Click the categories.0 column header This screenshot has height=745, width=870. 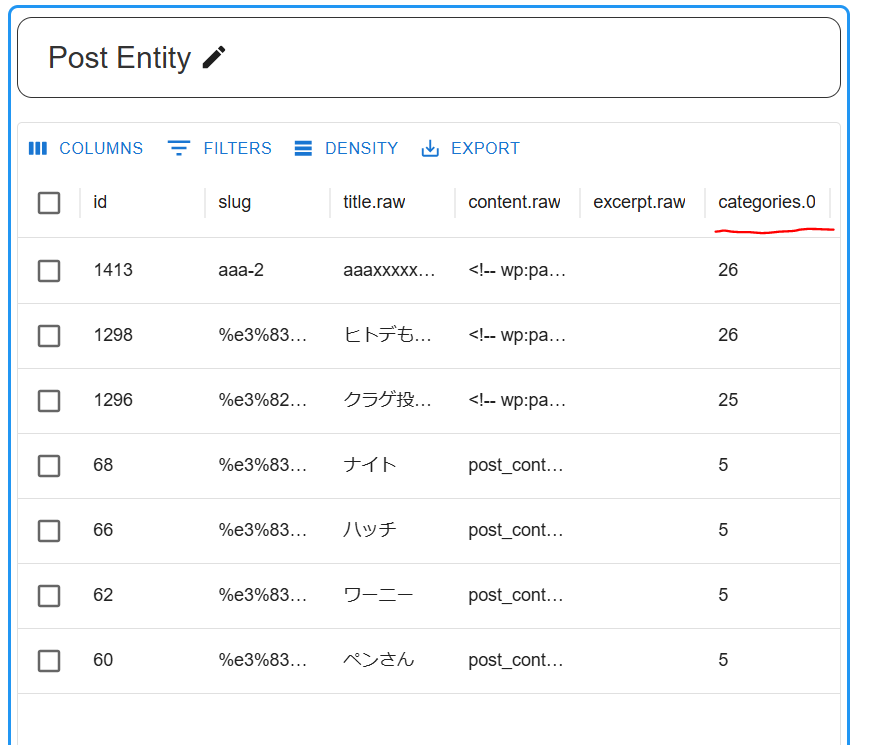[767, 202]
